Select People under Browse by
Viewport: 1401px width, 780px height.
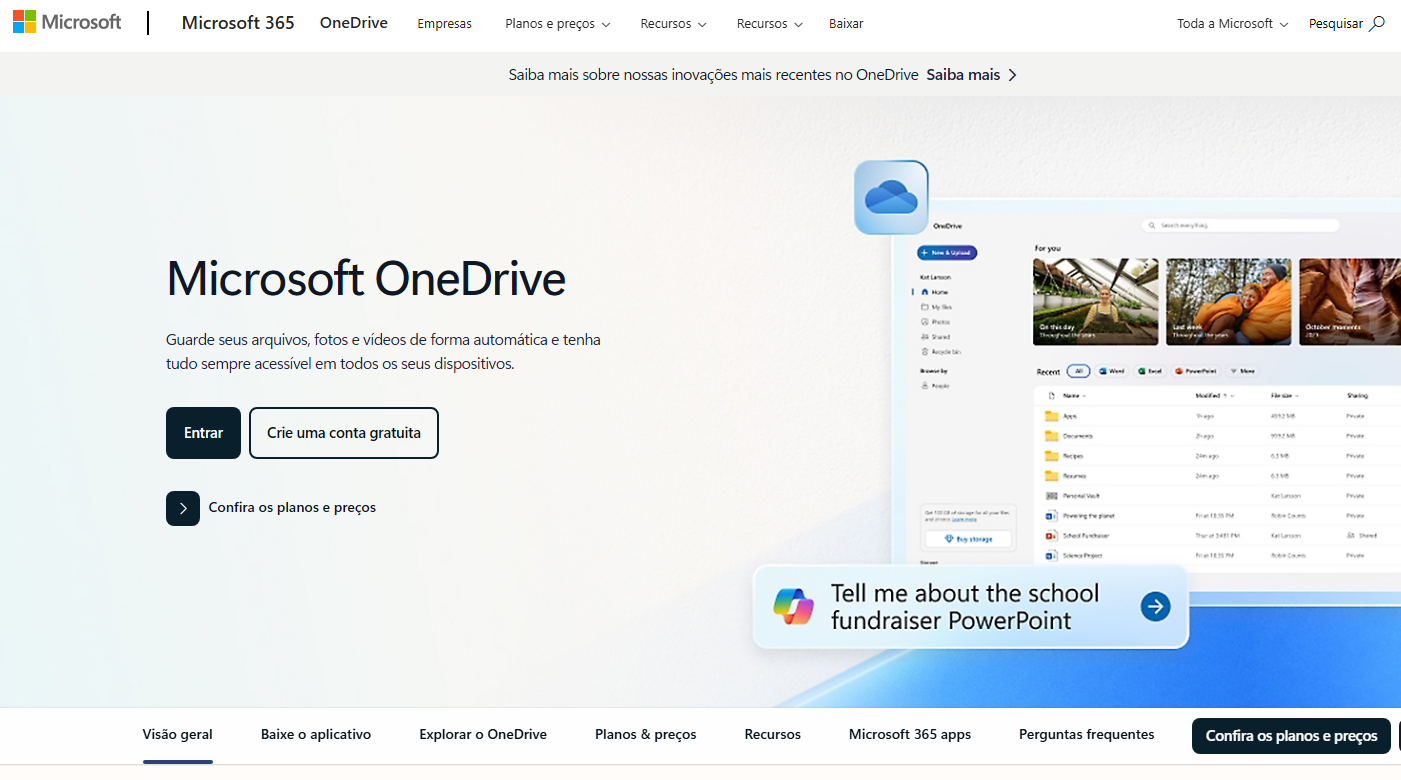tap(940, 386)
